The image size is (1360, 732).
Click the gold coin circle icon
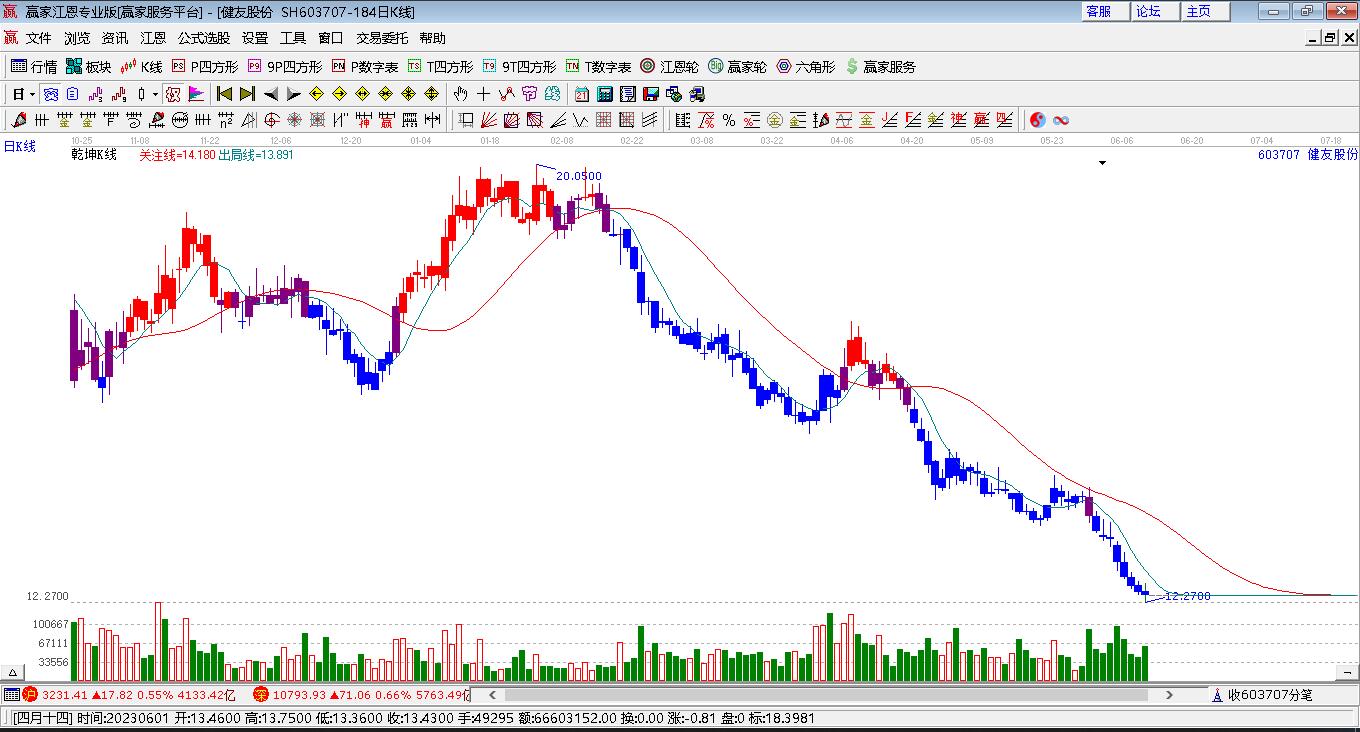pyautogui.click(x=775, y=120)
